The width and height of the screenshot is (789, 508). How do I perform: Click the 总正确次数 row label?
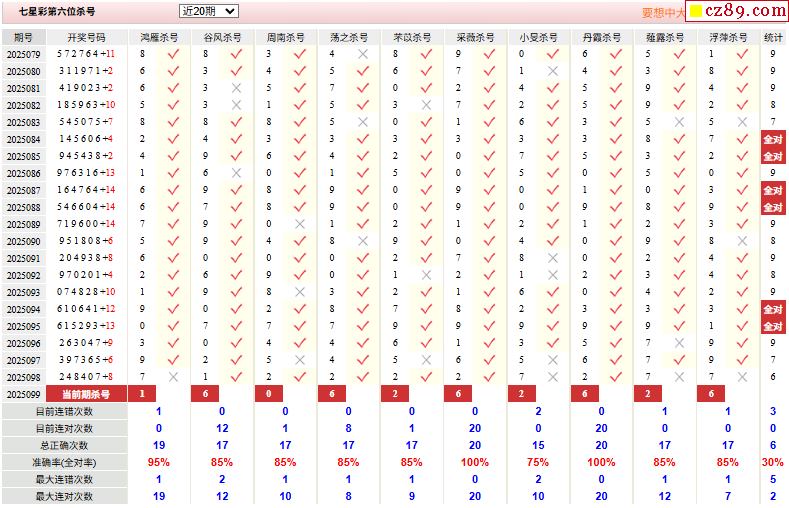[x=64, y=446]
